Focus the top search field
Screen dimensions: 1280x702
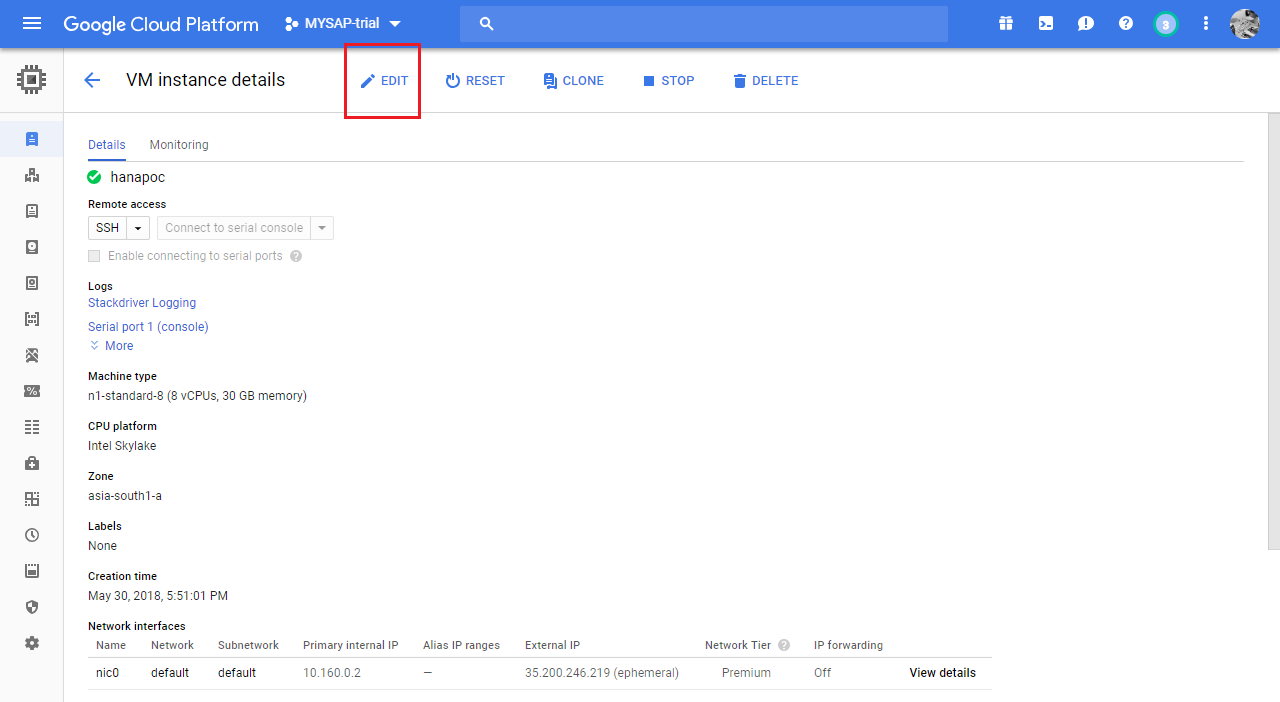click(704, 24)
